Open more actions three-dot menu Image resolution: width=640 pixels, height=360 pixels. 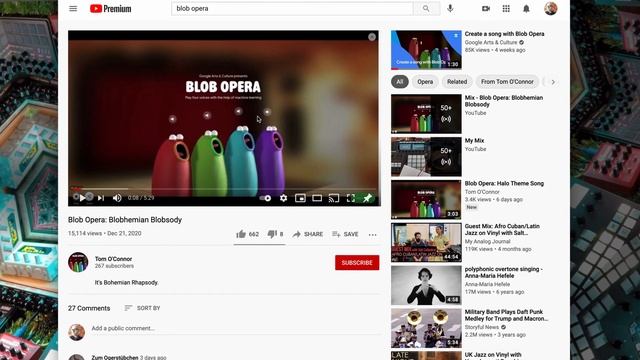[x=373, y=235]
